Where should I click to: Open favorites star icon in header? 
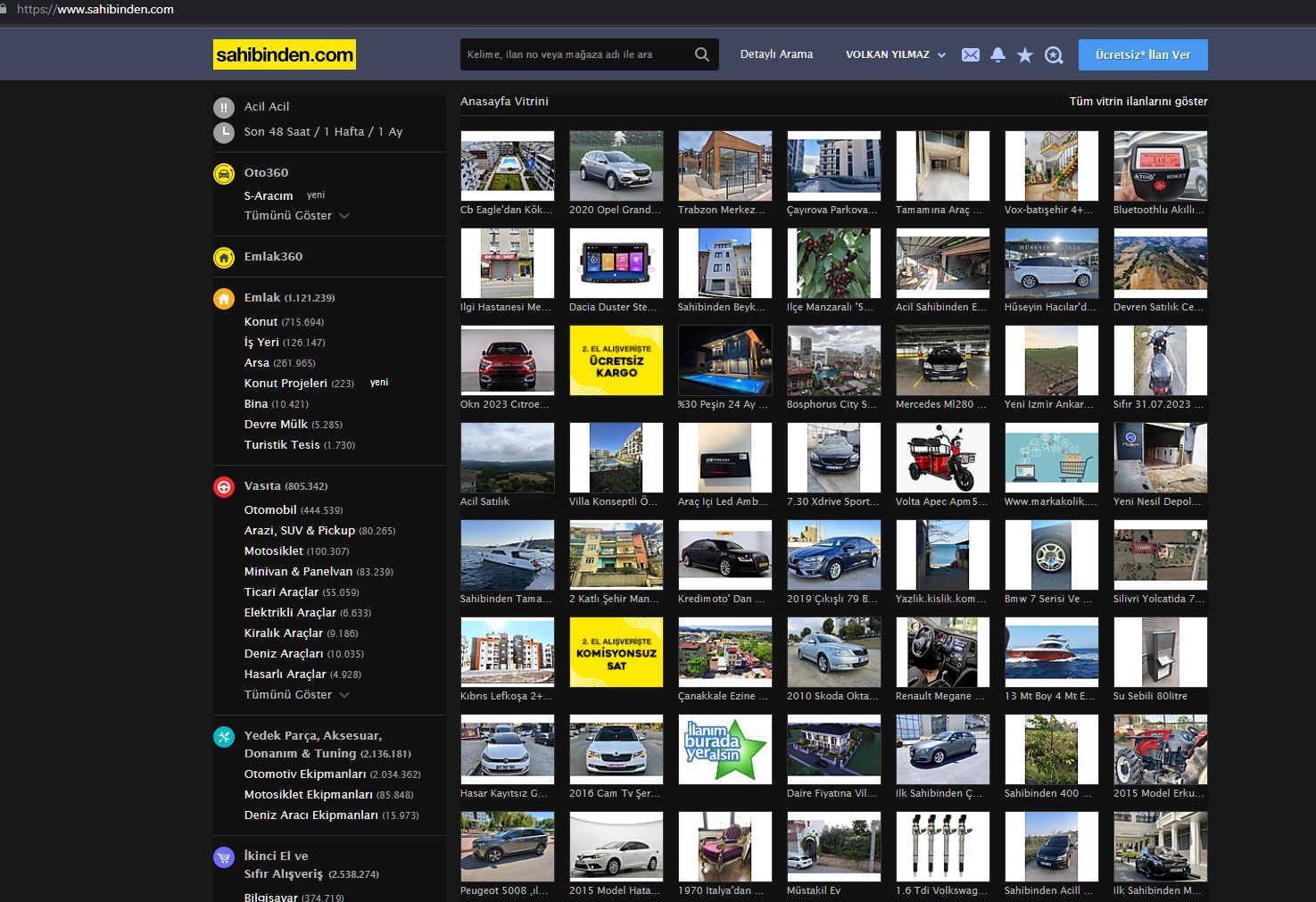click(x=1025, y=55)
